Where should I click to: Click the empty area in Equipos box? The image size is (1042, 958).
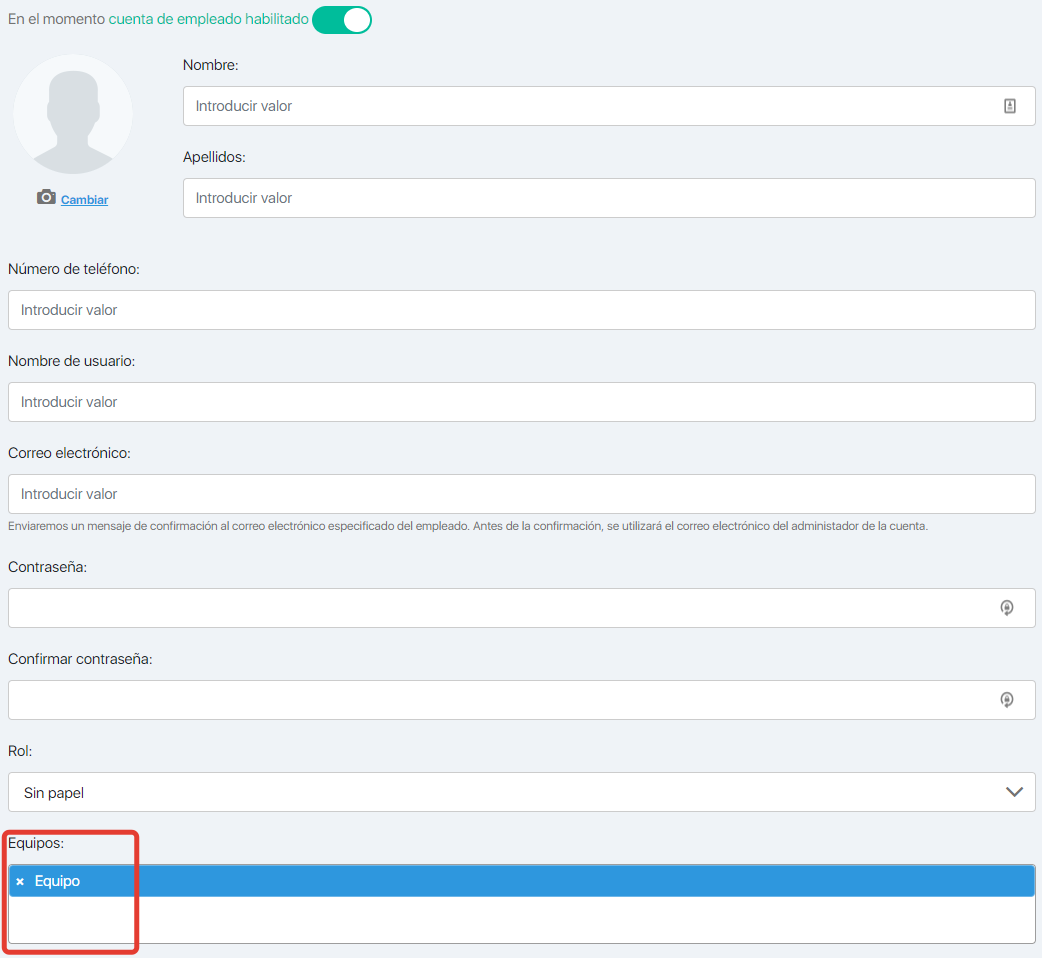coord(580,920)
